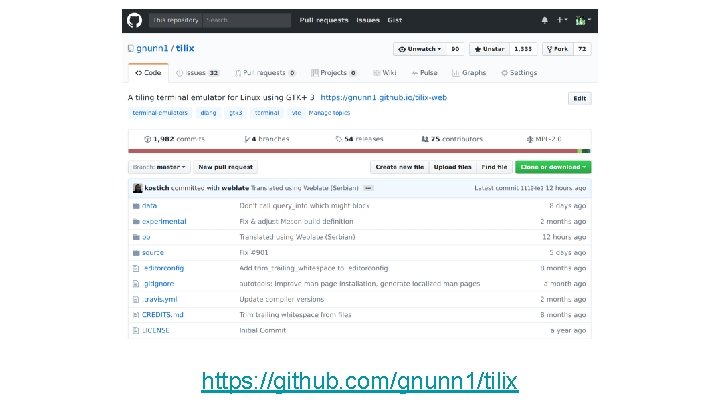The width and height of the screenshot is (720, 405).
Task: Open the po folder
Action: (x=146, y=237)
